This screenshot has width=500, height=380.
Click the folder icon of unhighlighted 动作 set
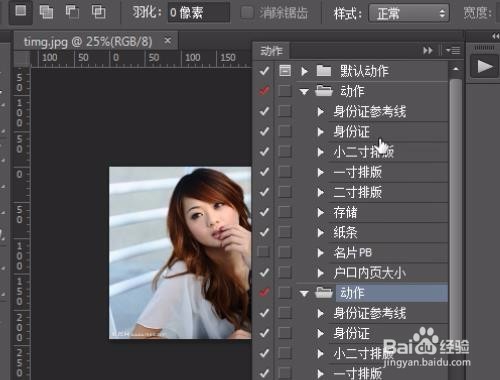tap(324, 91)
